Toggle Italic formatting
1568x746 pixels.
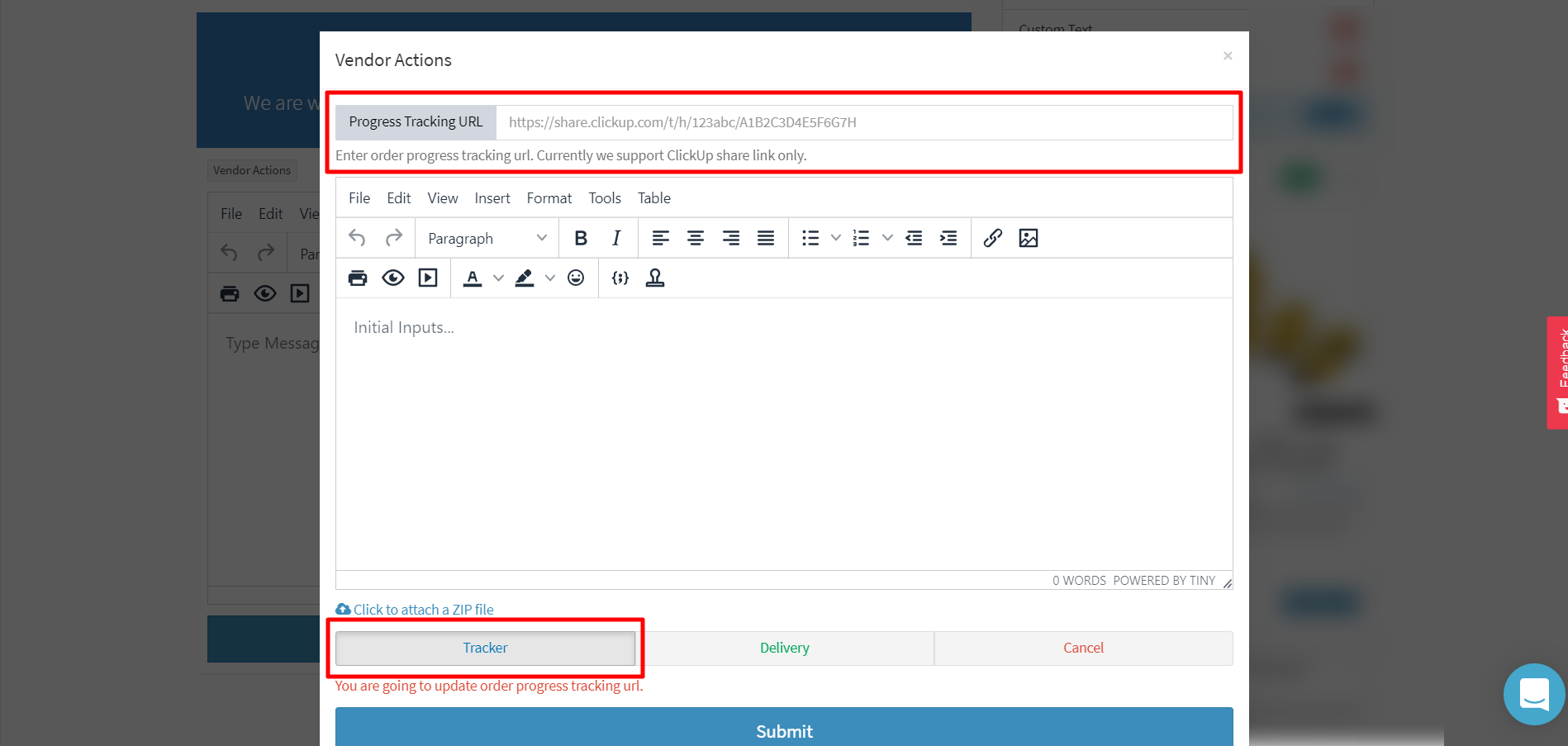pos(616,238)
